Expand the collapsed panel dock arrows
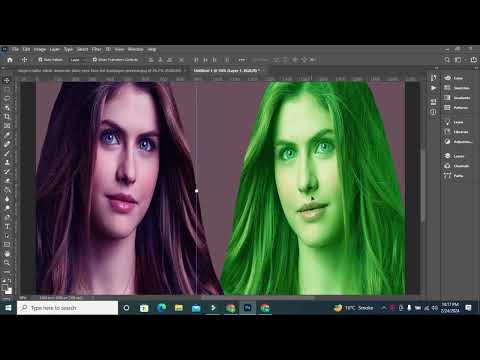 point(437,68)
